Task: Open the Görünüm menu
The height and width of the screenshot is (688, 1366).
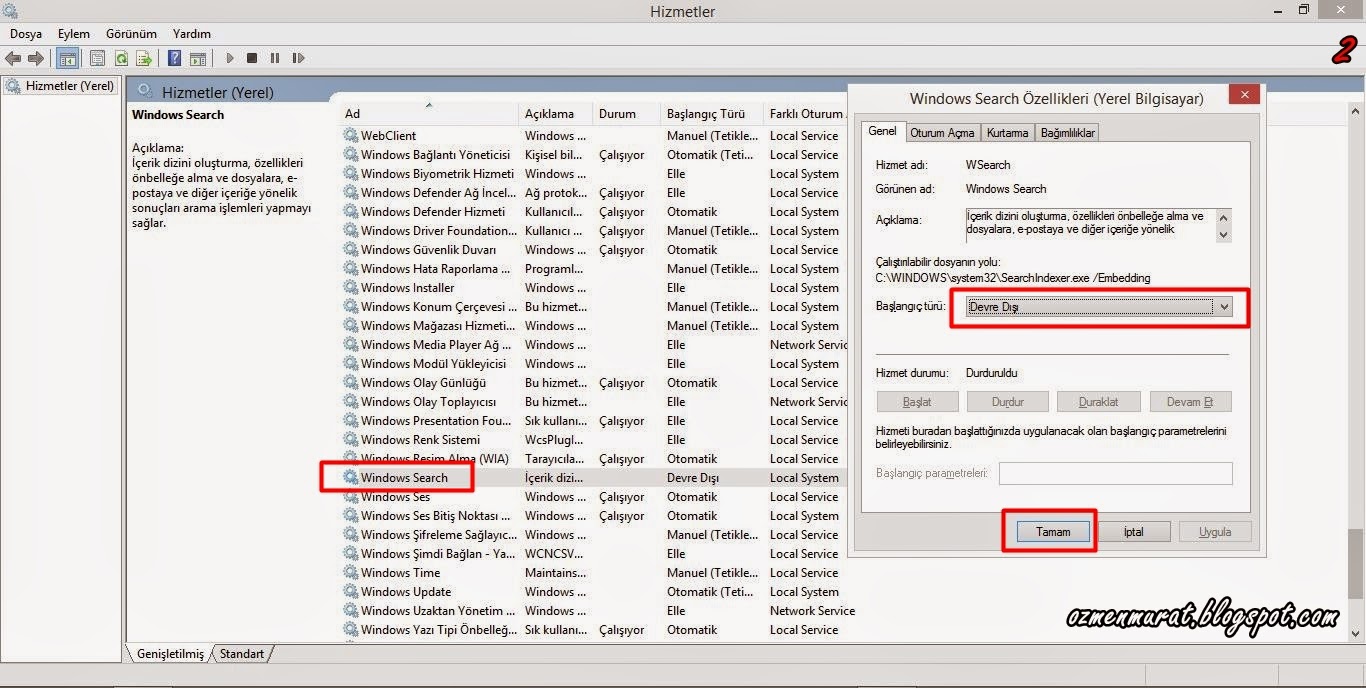Action: coord(131,33)
